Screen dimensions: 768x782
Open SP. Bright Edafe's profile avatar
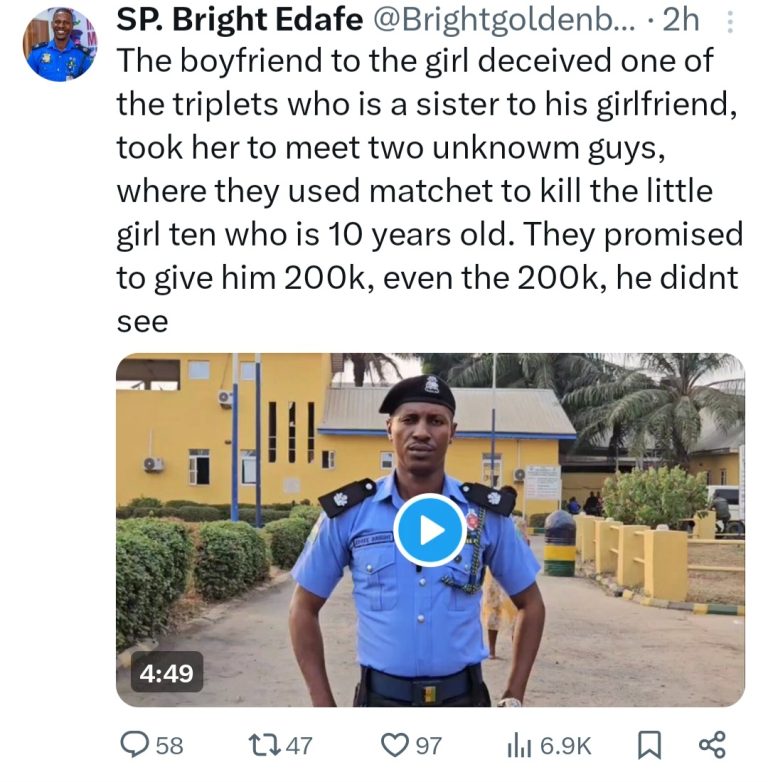[59, 45]
